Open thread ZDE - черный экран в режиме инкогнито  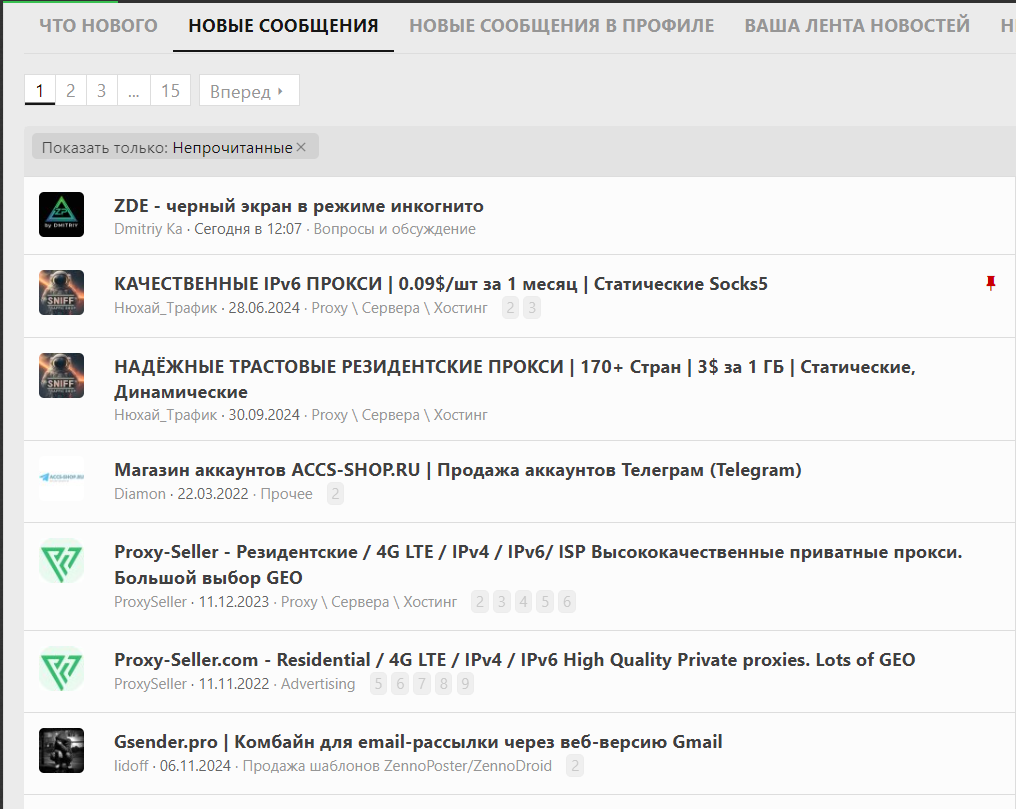[x=299, y=206]
